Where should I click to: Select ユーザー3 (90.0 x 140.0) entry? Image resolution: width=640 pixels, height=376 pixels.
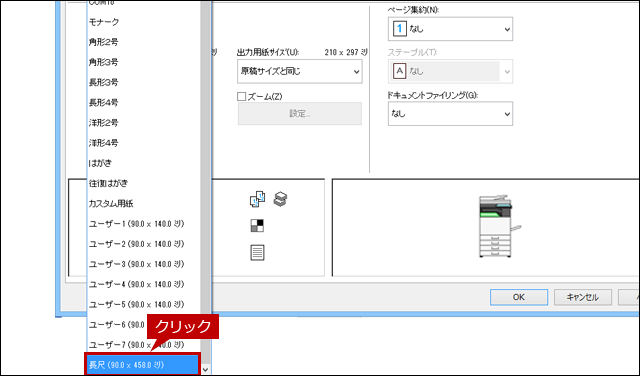[x=144, y=264]
